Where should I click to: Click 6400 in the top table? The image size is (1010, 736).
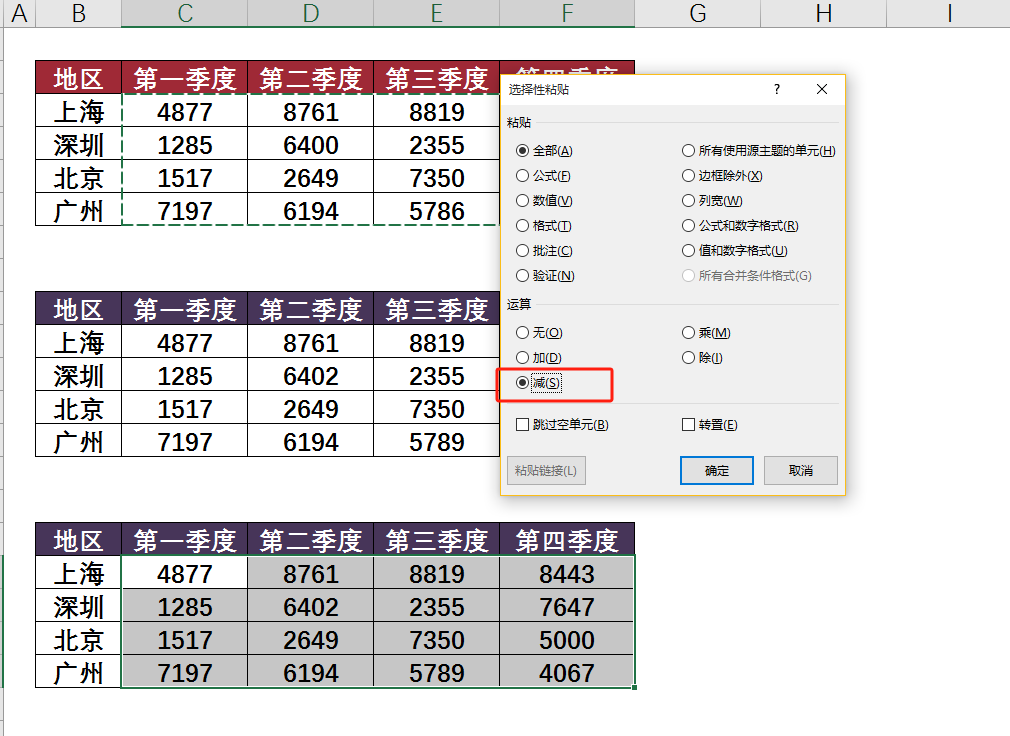(x=310, y=144)
